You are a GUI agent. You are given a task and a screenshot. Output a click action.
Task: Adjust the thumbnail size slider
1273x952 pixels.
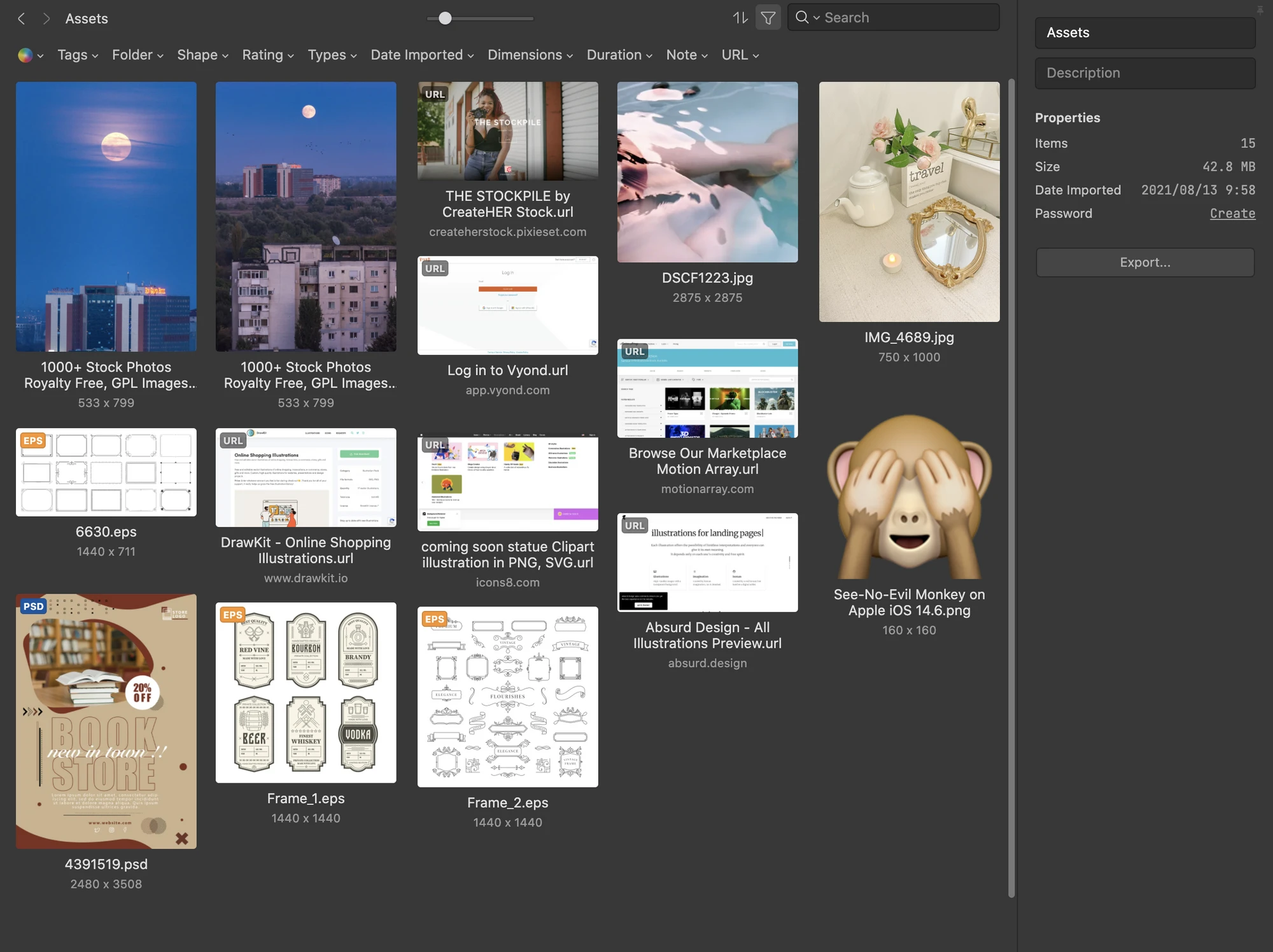(x=446, y=18)
